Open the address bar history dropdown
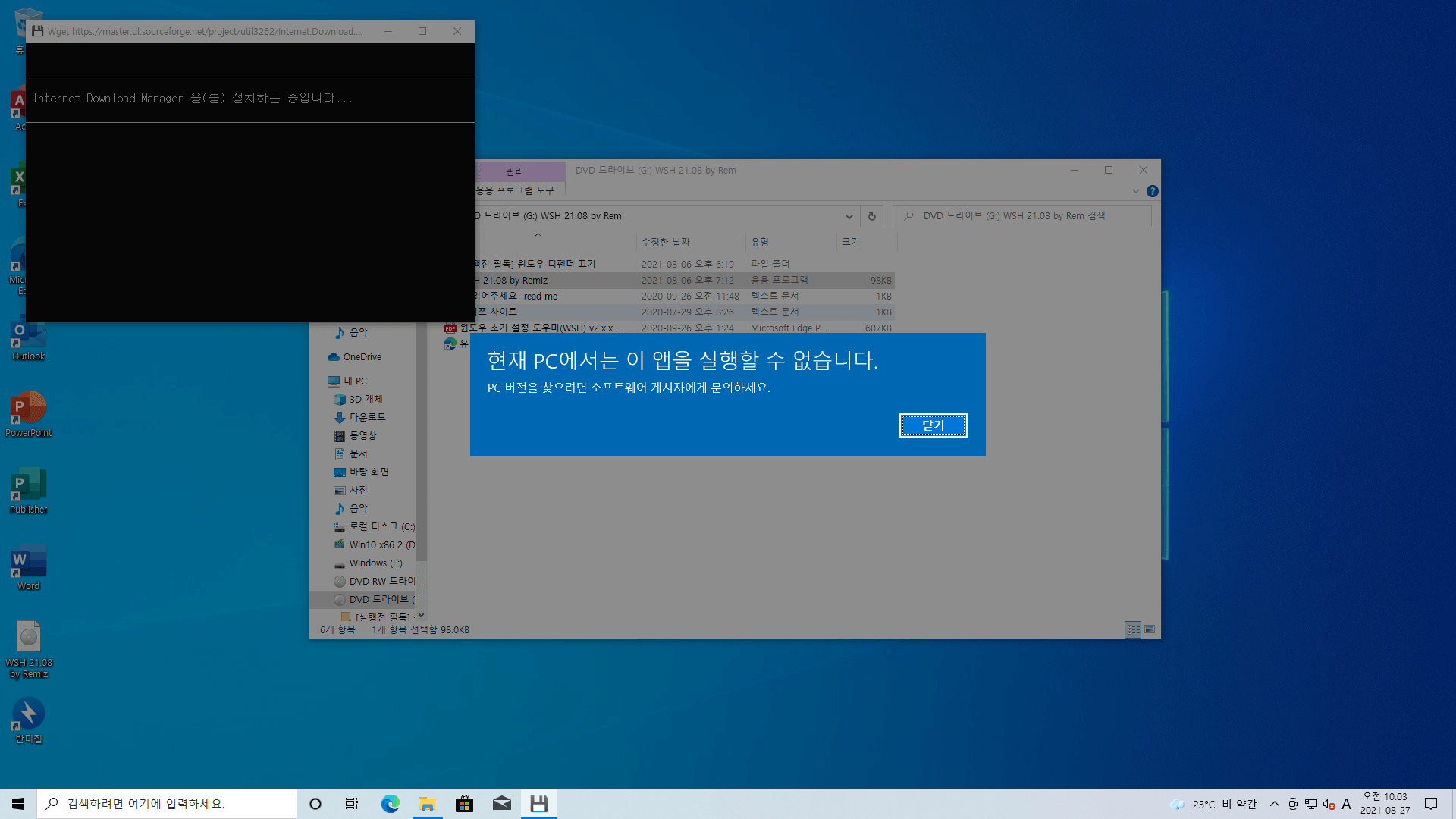The image size is (1456, 819). tap(849, 216)
